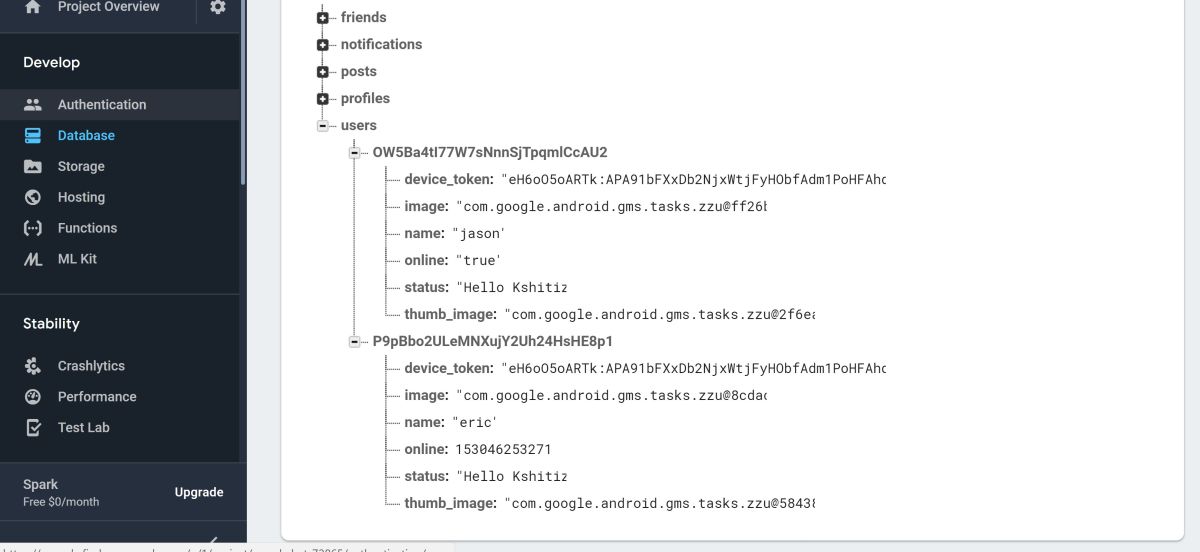The height and width of the screenshot is (552, 1200).
Task: Edit image value ending zzu@ff26
Action: [611, 206]
